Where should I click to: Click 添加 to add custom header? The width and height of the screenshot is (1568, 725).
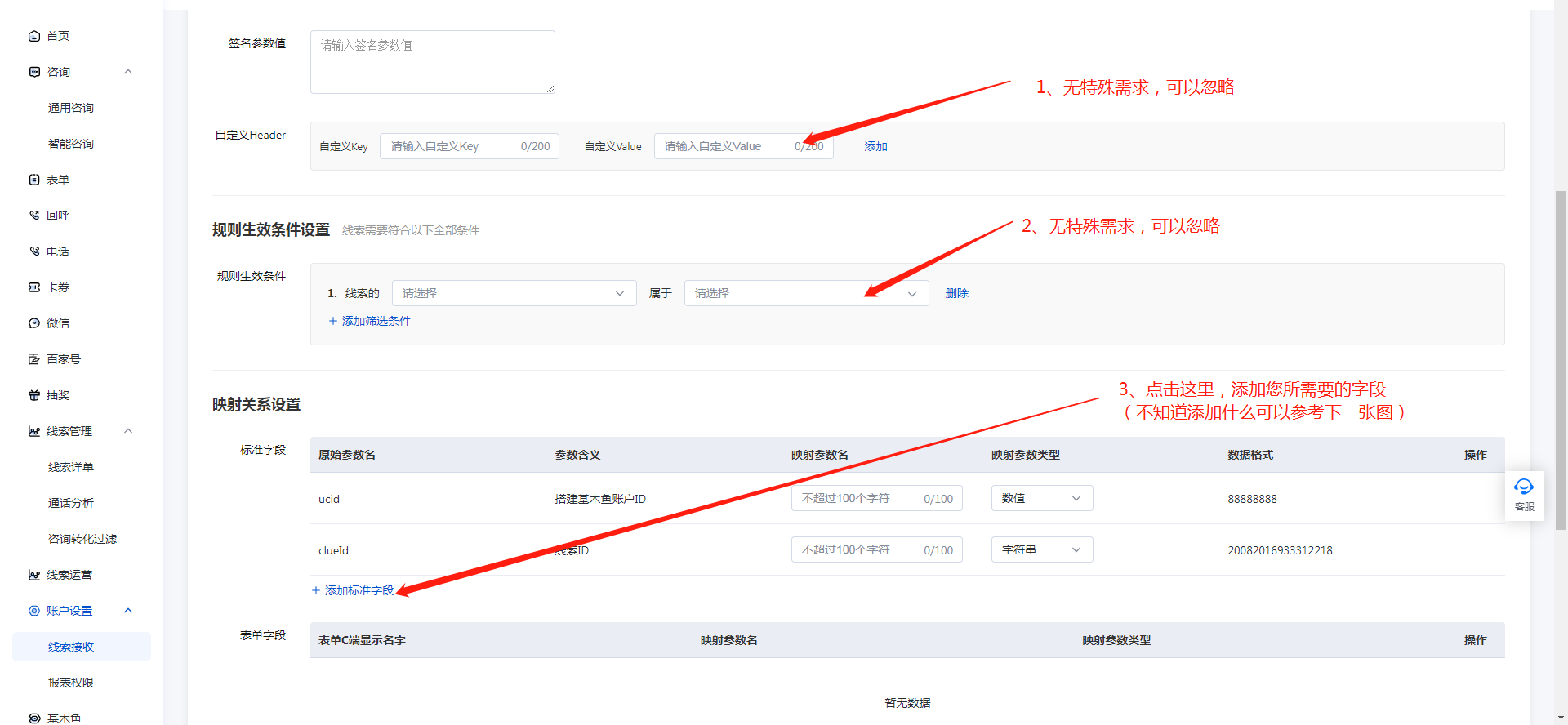pyautogui.click(x=875, y=146)
